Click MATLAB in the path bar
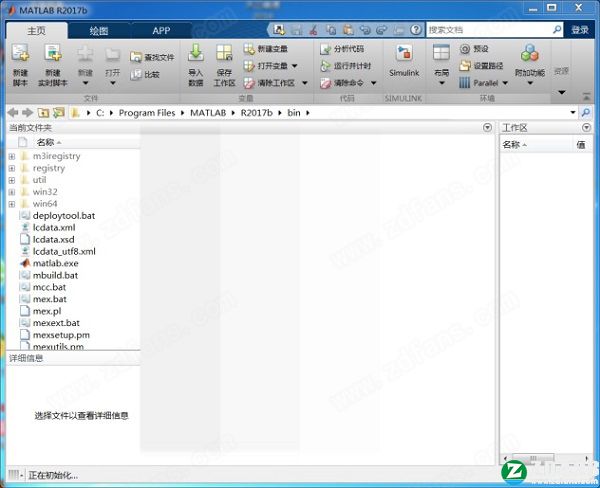Image resolution: width=600 pixels, height=488 pixels. (x=208, y=113)
